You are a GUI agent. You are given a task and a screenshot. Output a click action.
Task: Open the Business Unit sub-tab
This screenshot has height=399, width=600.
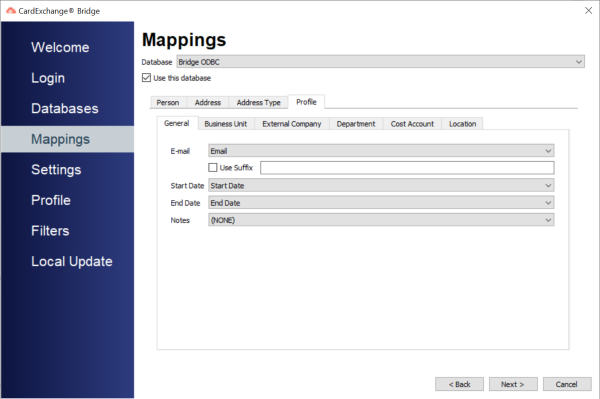(226, 124)
